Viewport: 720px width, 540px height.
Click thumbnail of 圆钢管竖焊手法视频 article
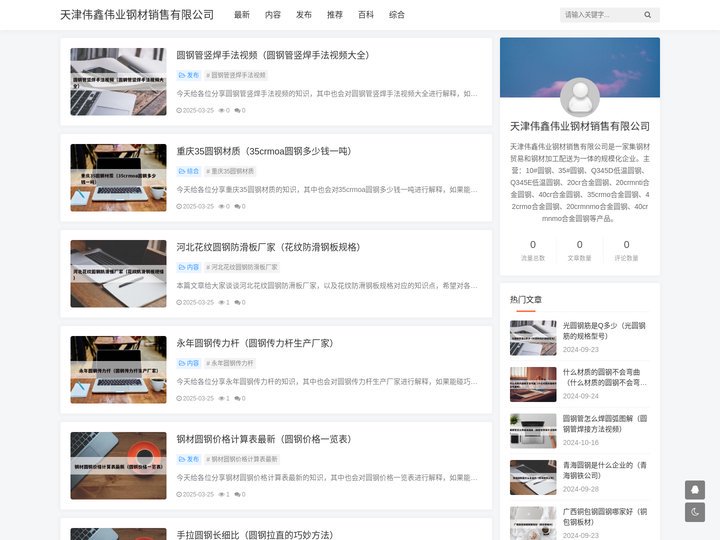point(118,82)
